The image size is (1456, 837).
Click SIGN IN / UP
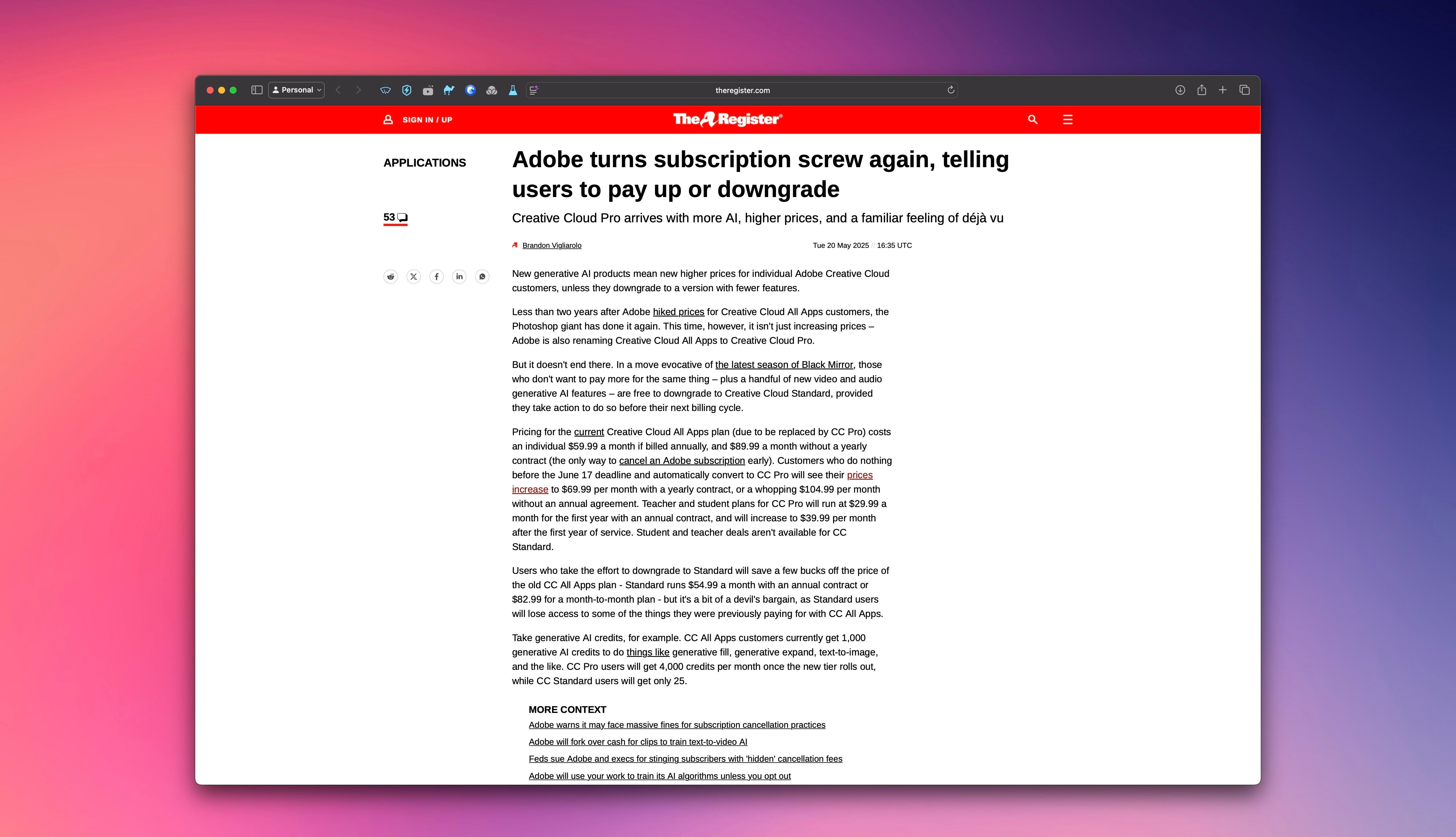click(427, 119)
